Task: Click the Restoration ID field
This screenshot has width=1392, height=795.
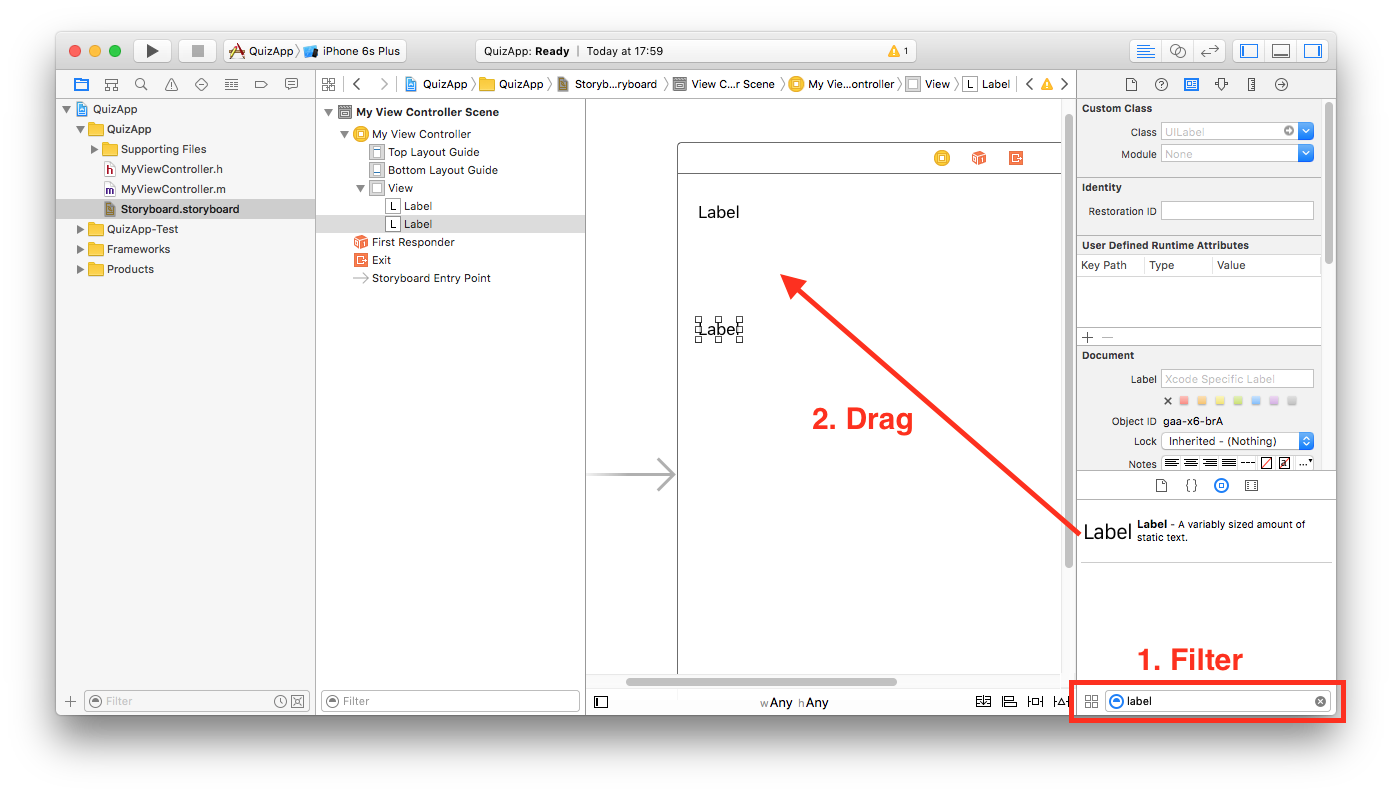Action: (x=1237, y=211)
